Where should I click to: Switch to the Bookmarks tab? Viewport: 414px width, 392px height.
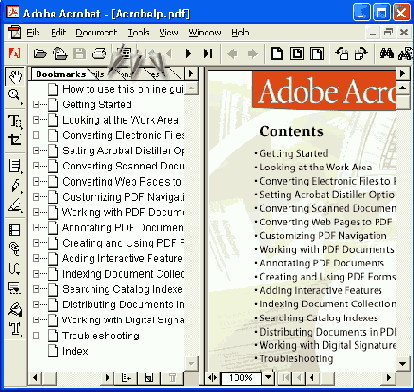pos(61,74)
